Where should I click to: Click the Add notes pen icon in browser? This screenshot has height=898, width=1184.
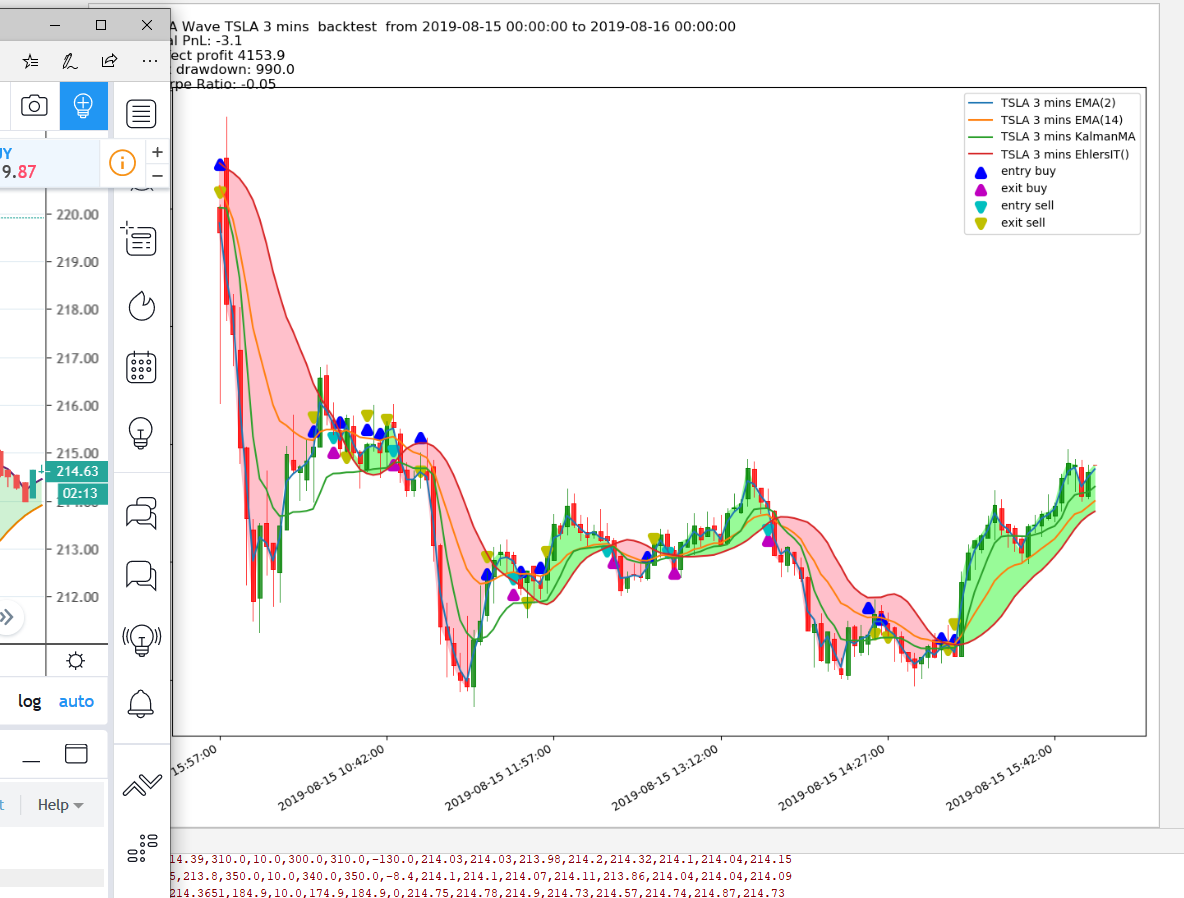click(69, 61)
